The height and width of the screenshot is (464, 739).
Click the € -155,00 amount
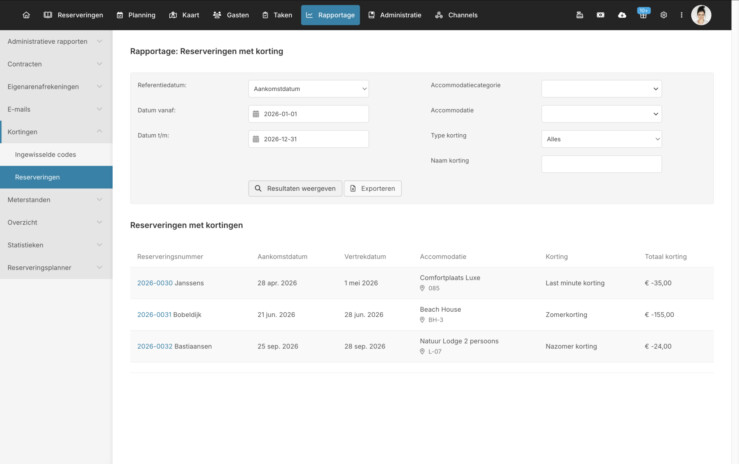click(x=659, y=315)
